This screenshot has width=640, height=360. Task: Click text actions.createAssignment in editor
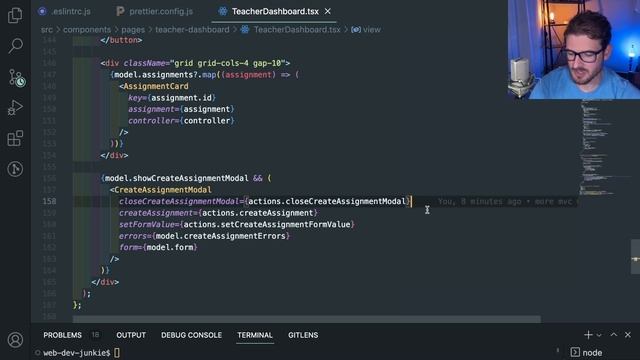(x=258, y=213)
